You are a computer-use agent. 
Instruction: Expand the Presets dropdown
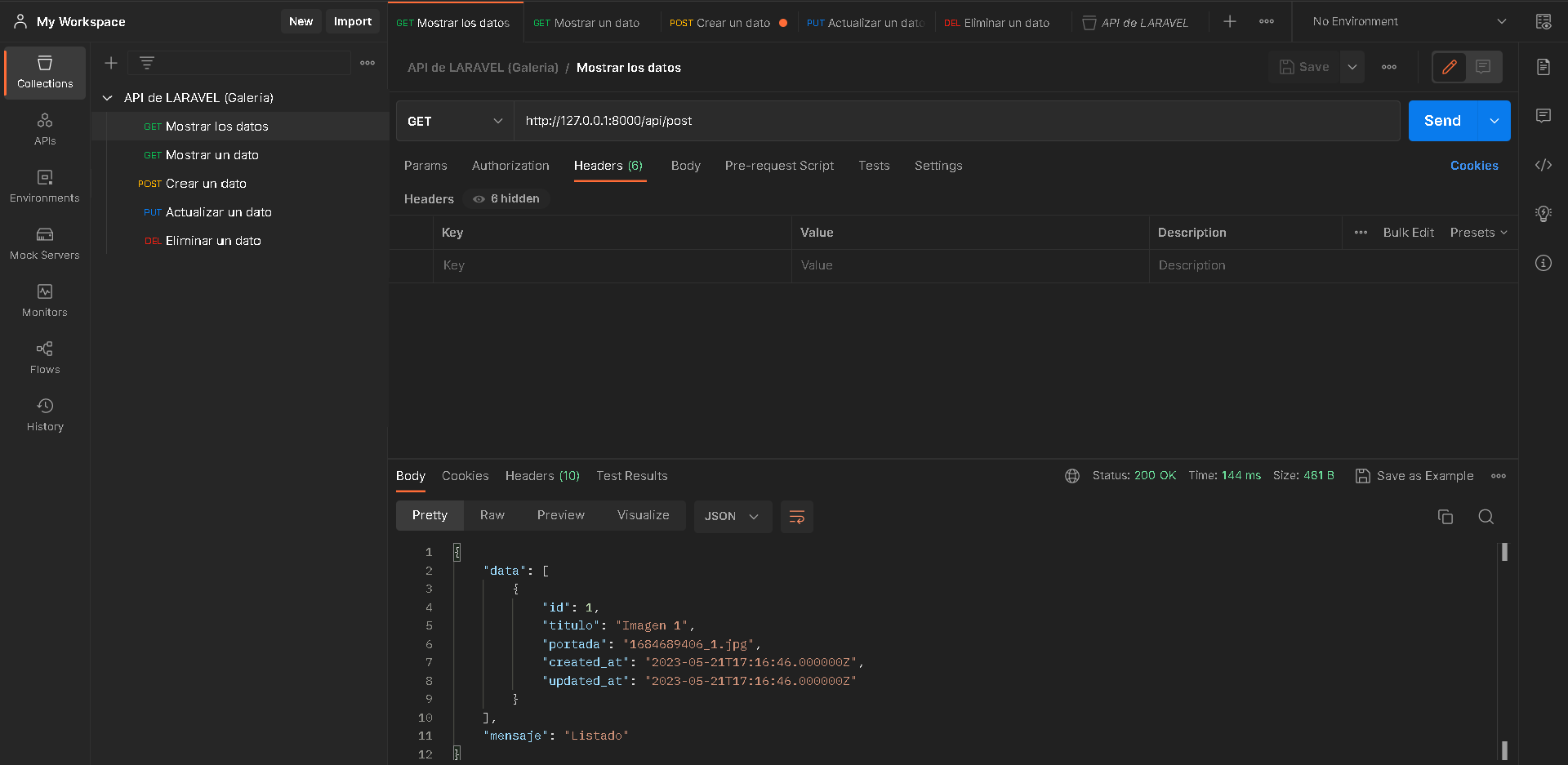[1479, 233]
